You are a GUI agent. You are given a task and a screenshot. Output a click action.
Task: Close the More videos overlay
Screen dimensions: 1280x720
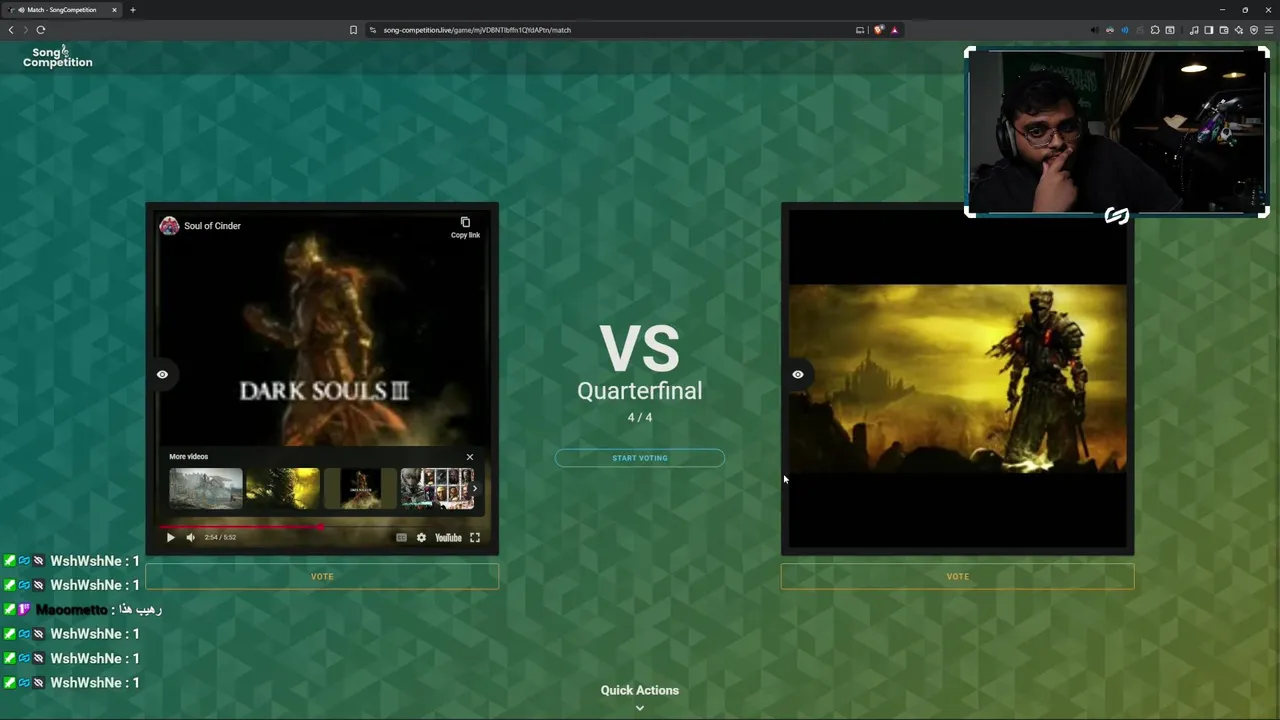pyautogui.click(x=469, y=457)
